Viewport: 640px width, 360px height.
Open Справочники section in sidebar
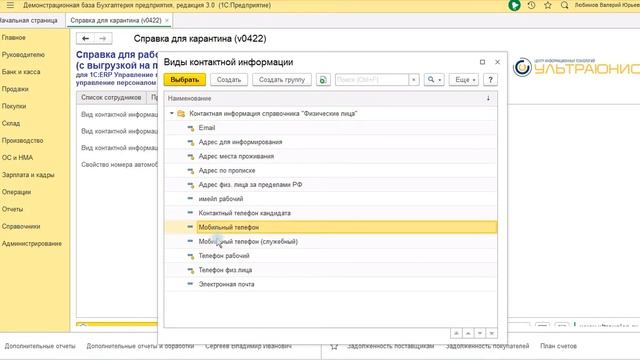pyautogui.click(x=21, y=226)
